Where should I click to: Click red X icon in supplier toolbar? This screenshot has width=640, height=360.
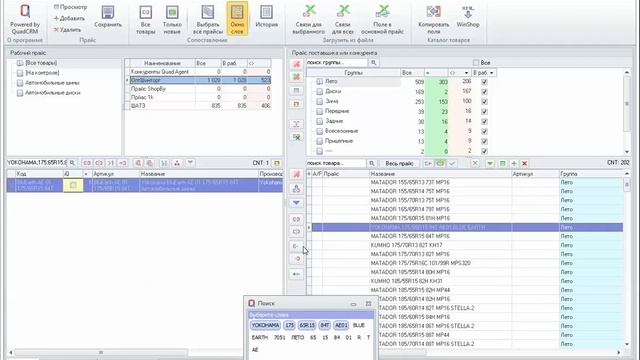(x=524, y=163)
